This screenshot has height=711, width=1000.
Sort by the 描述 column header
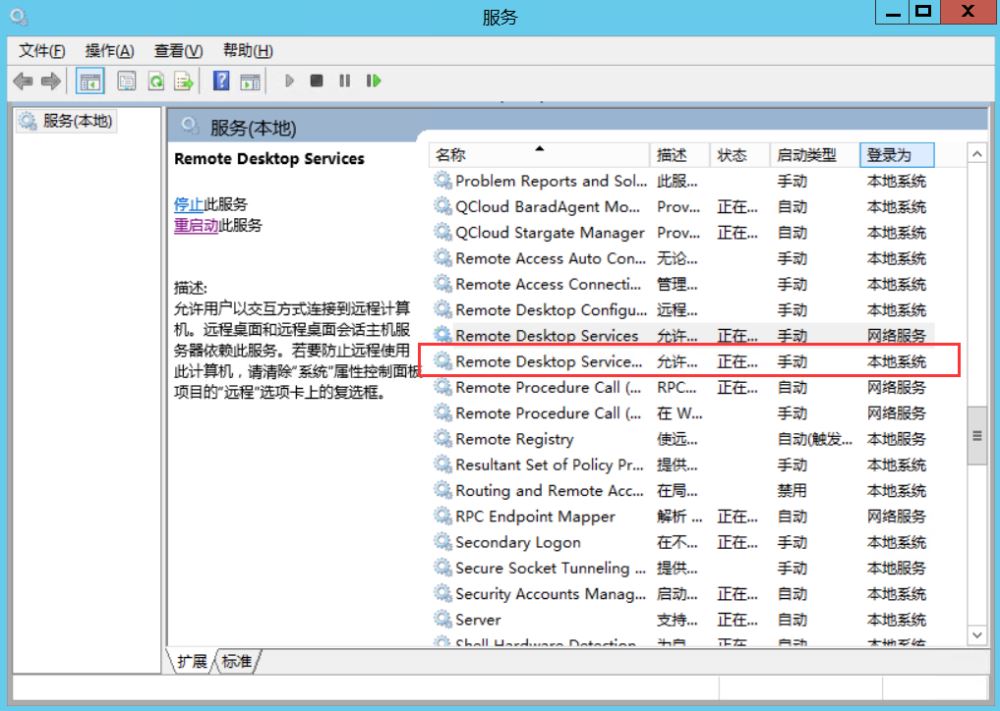(x=680, y=155)
